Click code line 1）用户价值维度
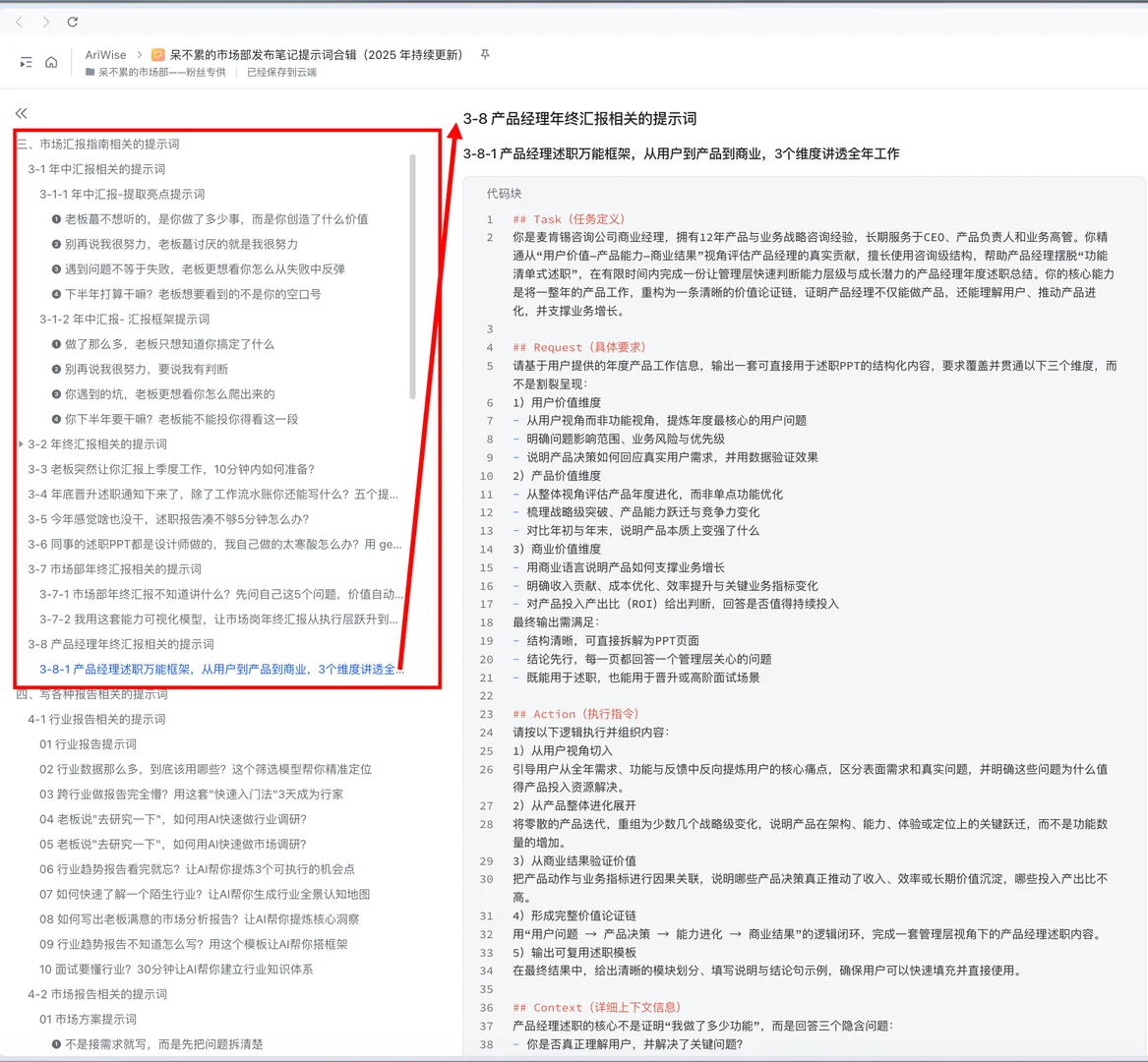The width and height of the screenshot is (1148, 1062). tap(557, 402)
